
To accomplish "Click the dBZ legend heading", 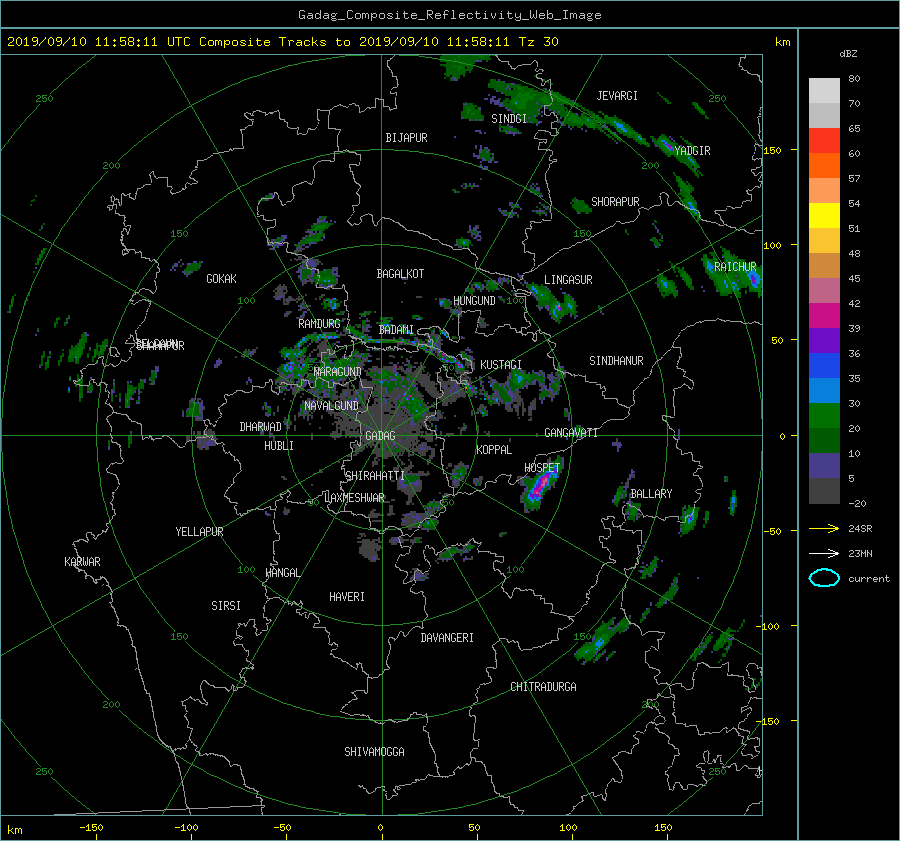I will pos(848,54).
